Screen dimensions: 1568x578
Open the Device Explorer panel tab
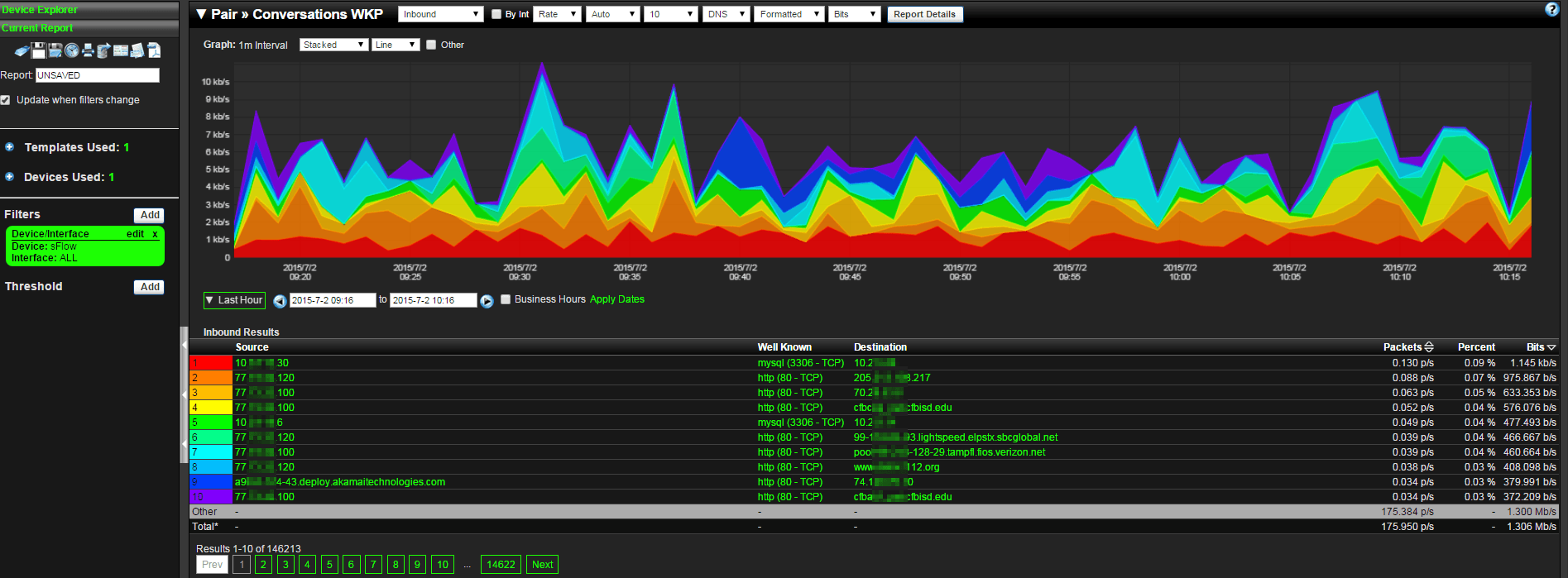89,9
